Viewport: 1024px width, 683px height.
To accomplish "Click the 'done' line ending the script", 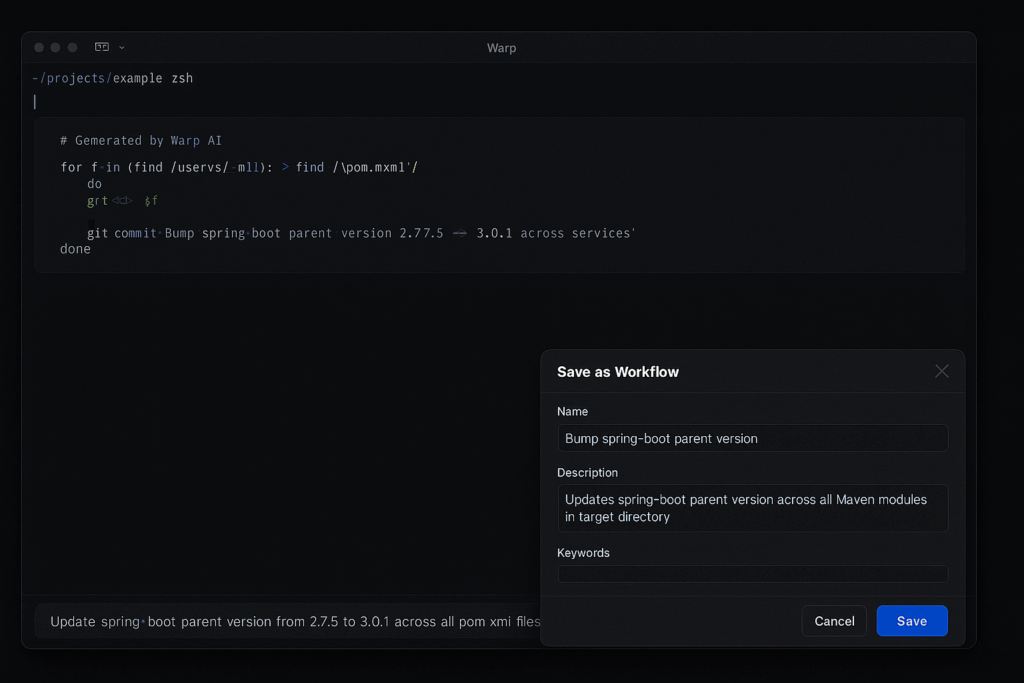I will pyautogui.click(x=75, y=249).
